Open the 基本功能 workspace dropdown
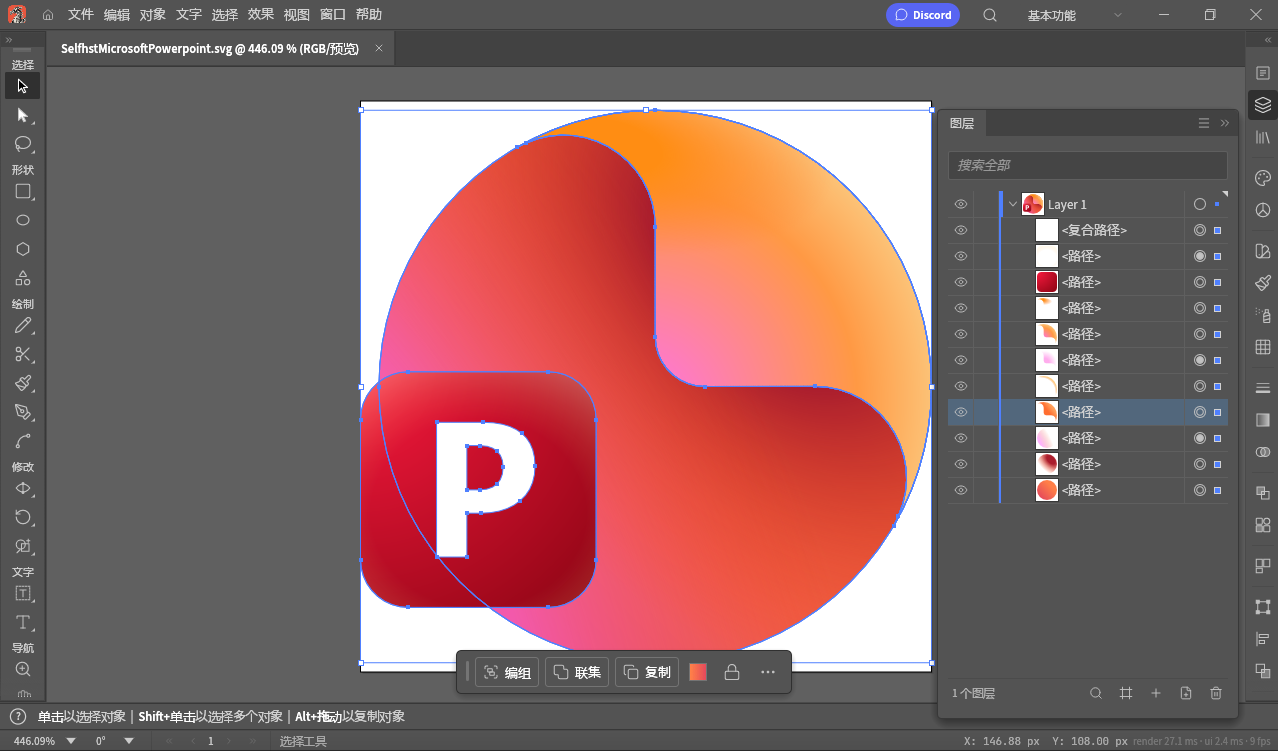 pos(1075,15)
